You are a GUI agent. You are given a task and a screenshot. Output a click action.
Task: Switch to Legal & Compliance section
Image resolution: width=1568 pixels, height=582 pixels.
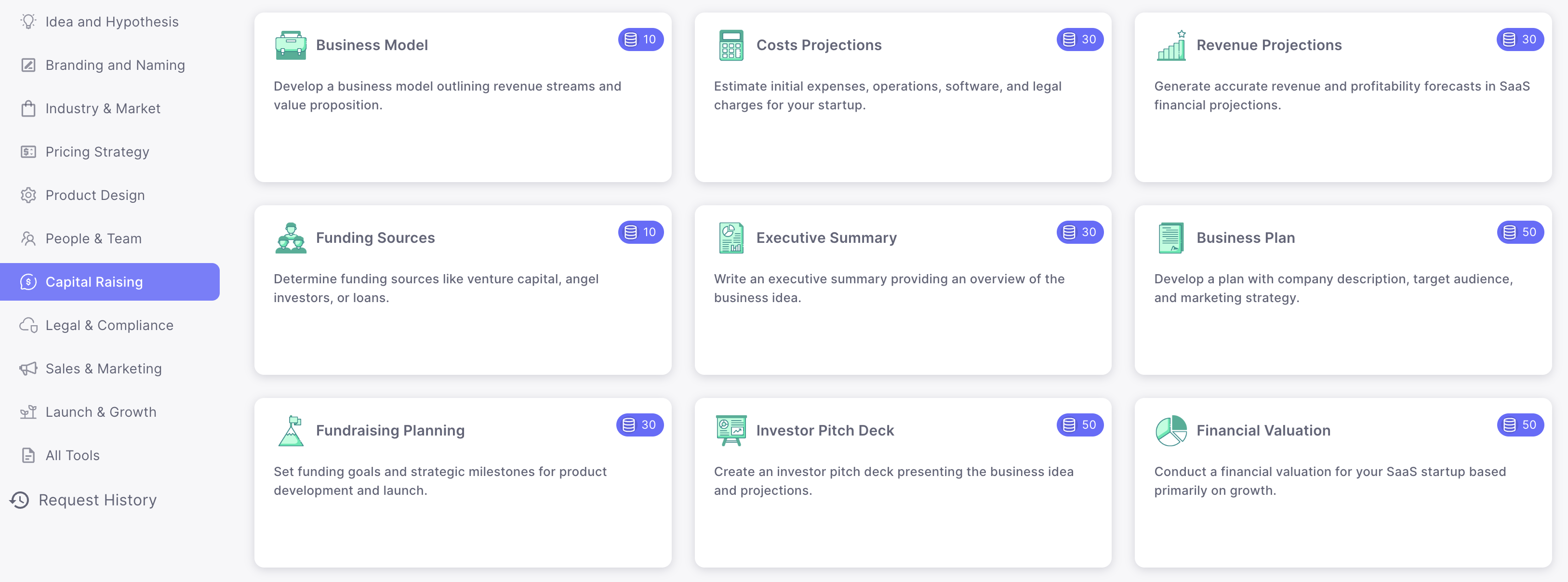coord(109,325)
